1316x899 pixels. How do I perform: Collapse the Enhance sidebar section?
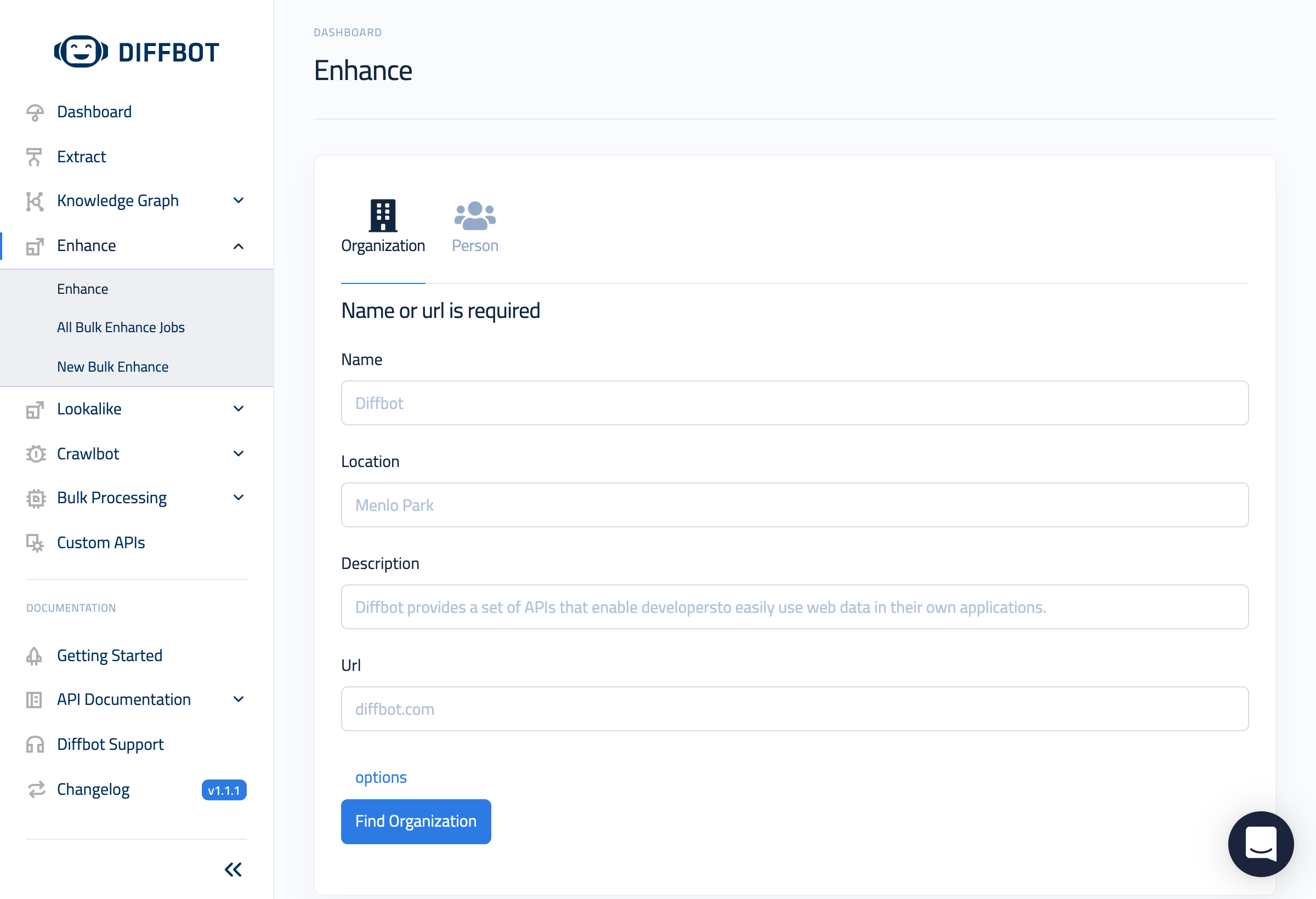click(239, 246)
